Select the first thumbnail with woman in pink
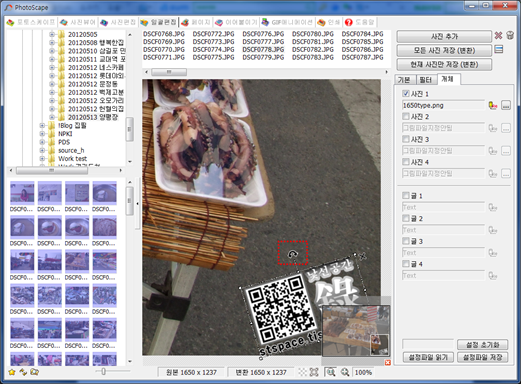 (x=22, y=193)
